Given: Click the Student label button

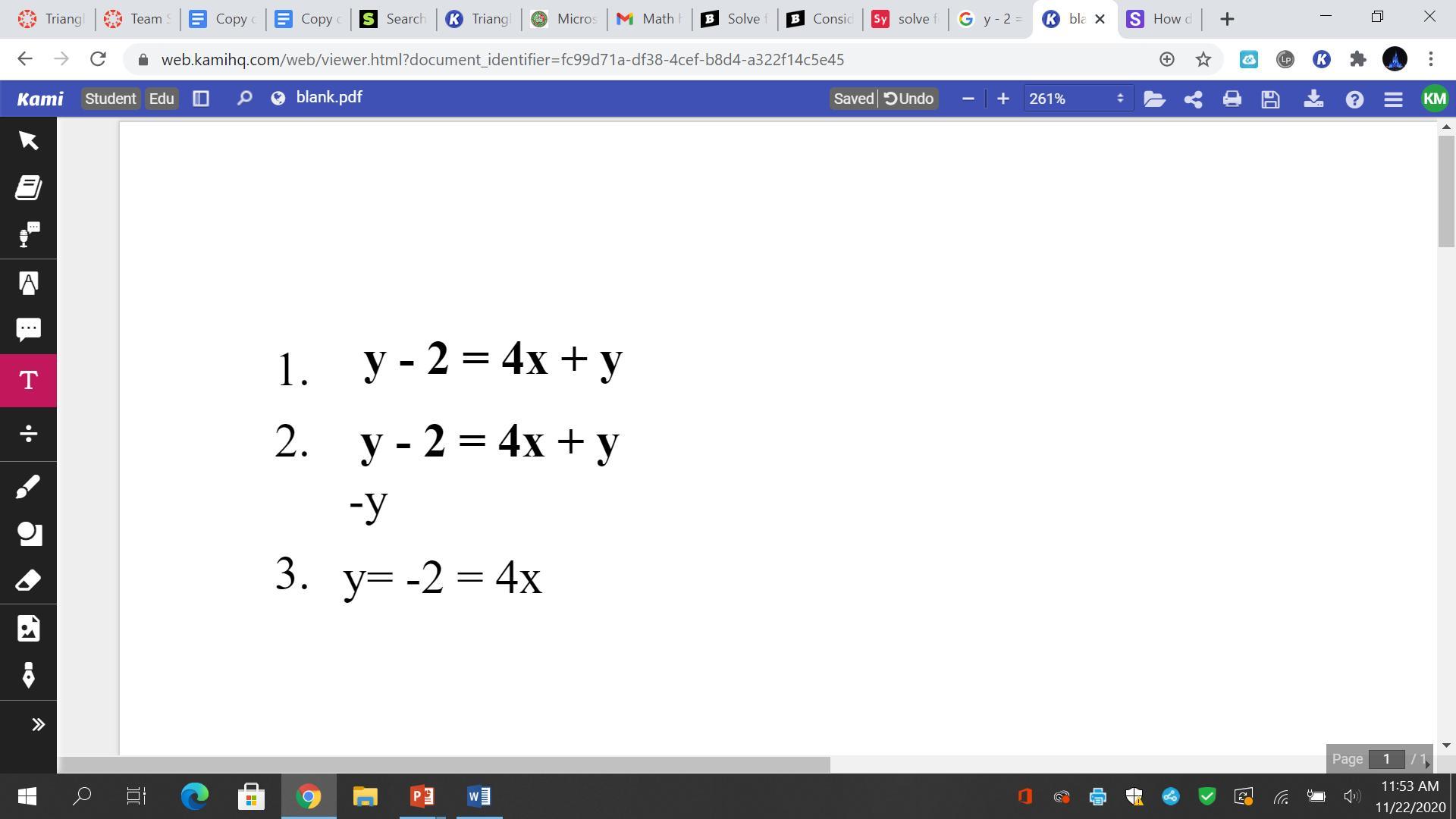Looking at the screenshot, I should (x=111, y=99).
